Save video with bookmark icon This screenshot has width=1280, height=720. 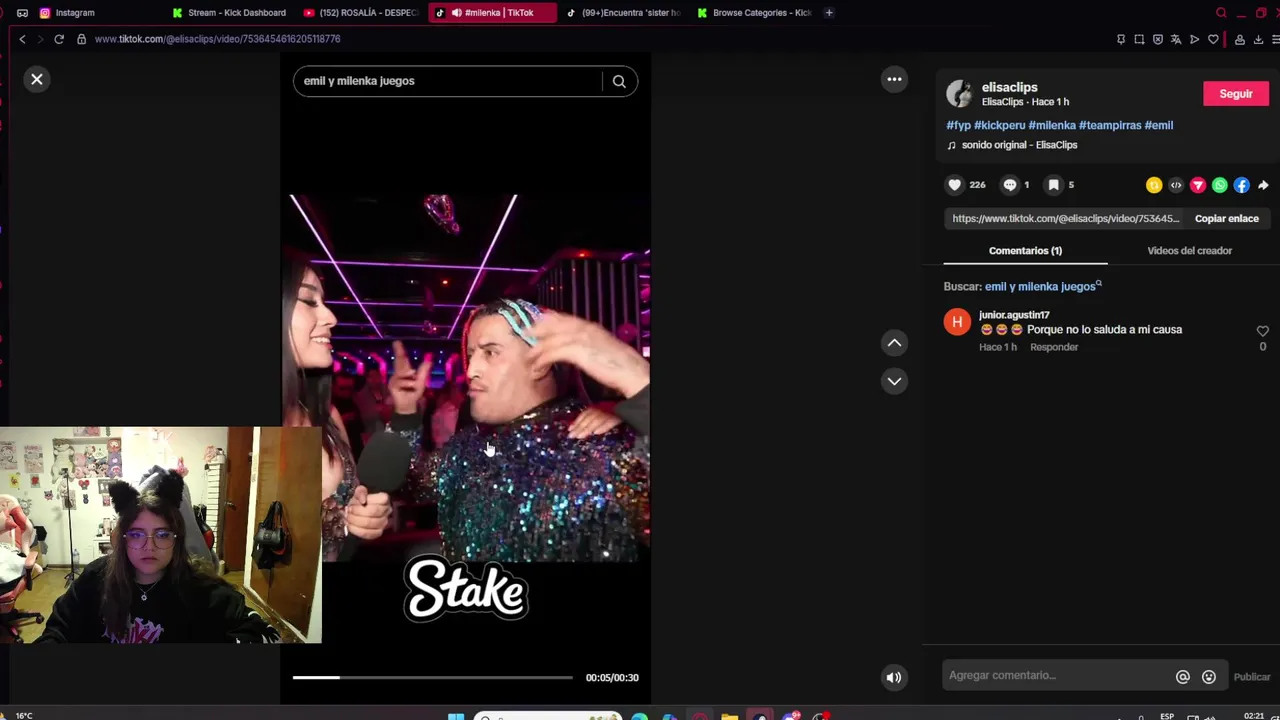point(1053,185)
